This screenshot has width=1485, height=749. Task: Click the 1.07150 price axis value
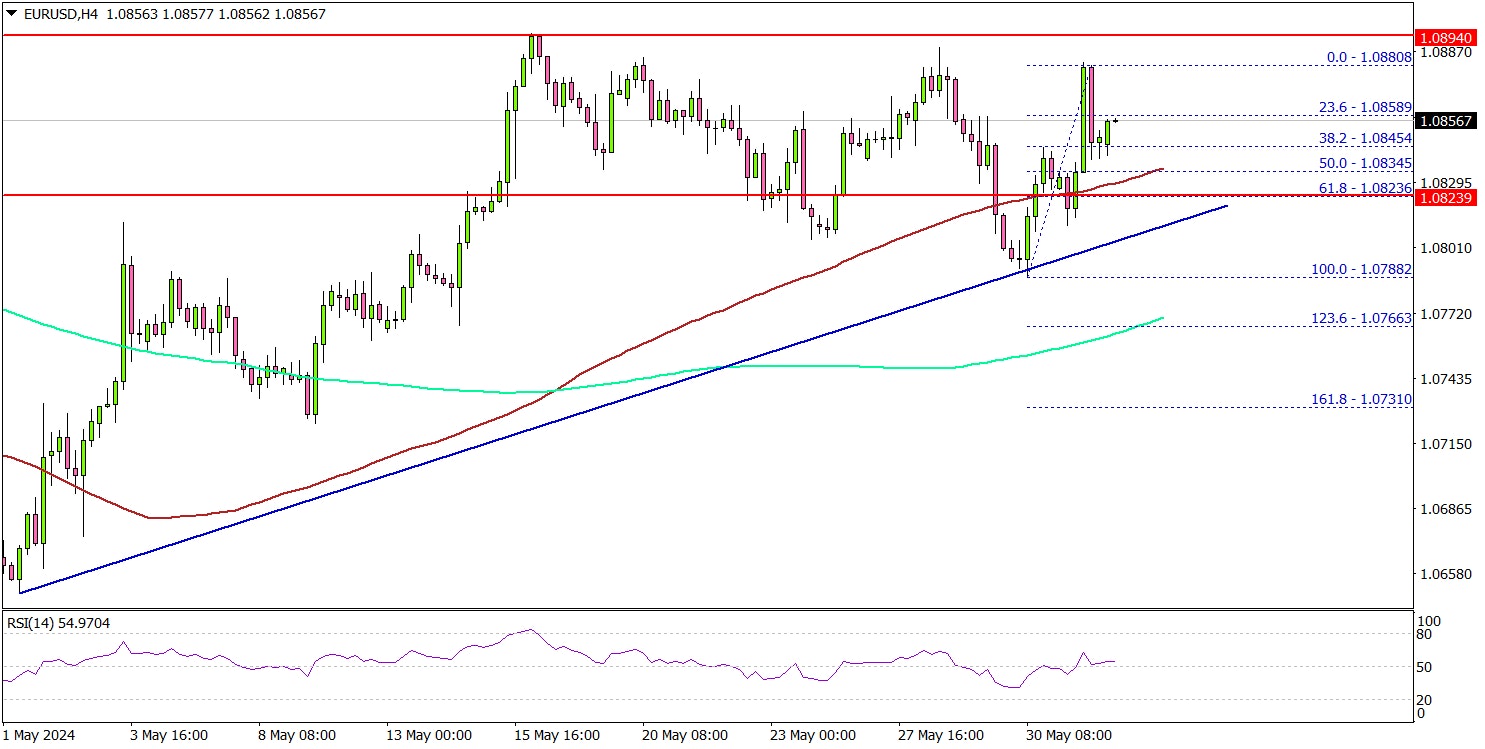click(1447, 444)
